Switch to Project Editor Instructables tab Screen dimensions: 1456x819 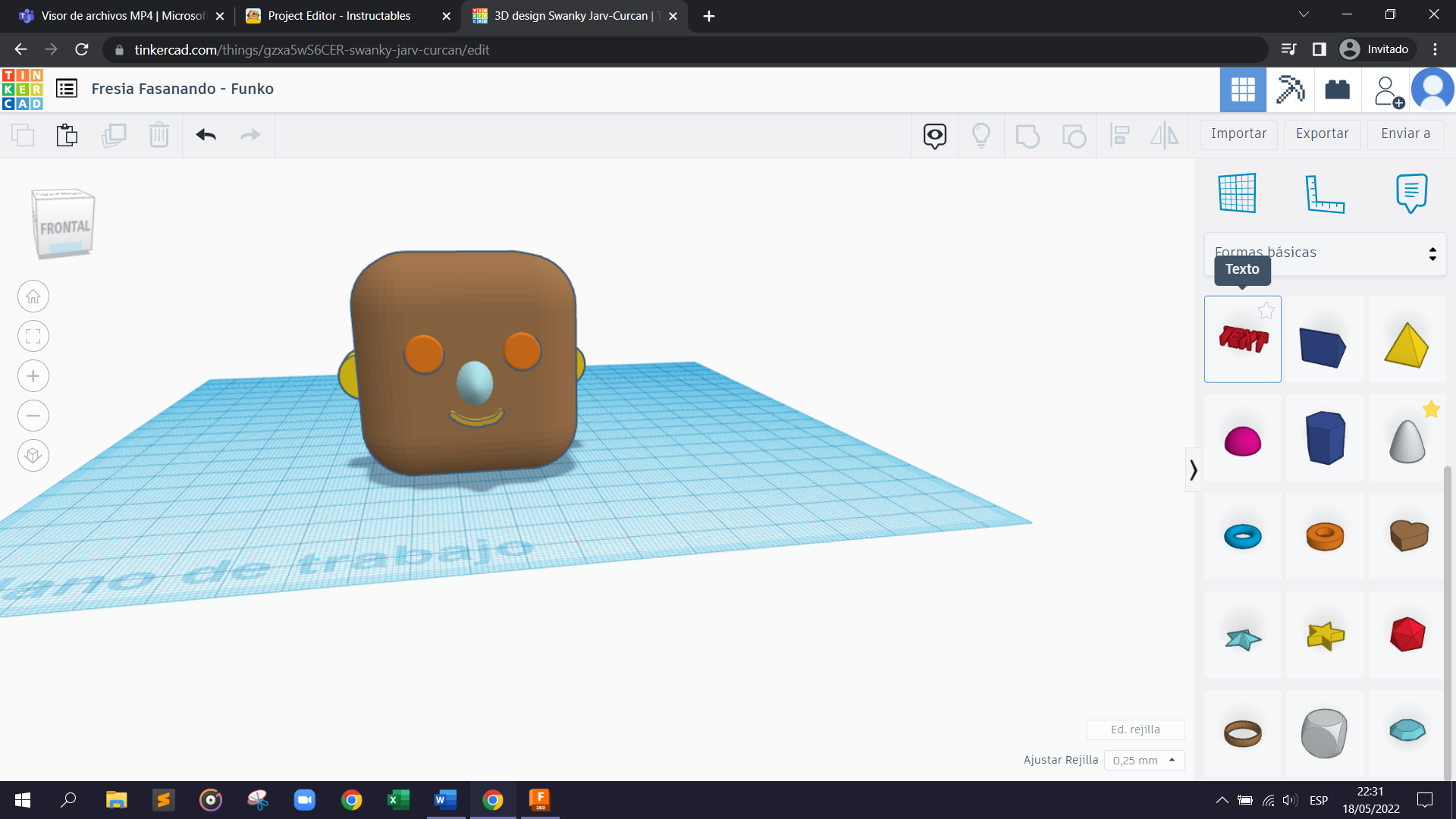339,16
